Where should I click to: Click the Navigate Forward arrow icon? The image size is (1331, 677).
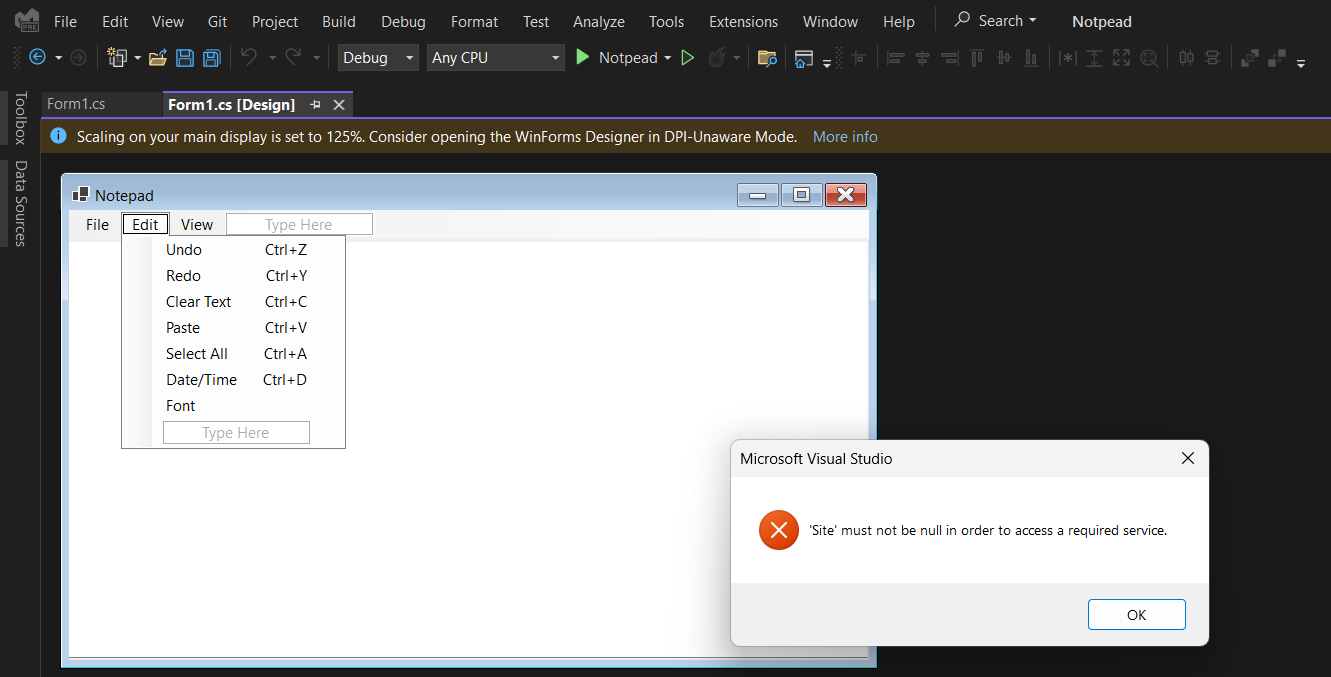(78, 58)
